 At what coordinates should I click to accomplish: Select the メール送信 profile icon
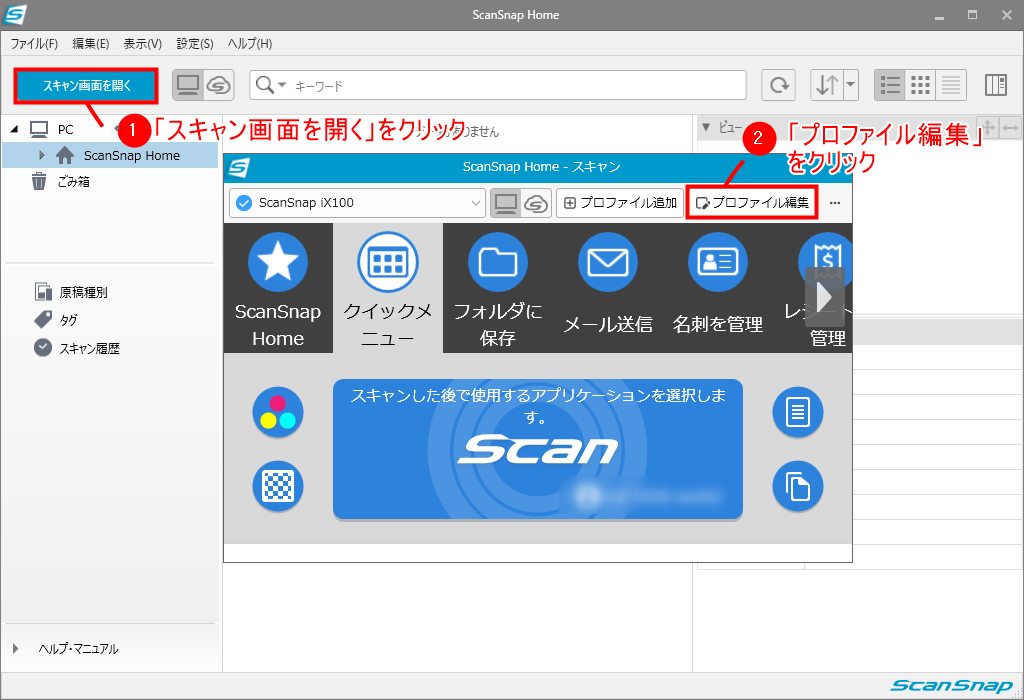tap(607, 262)
